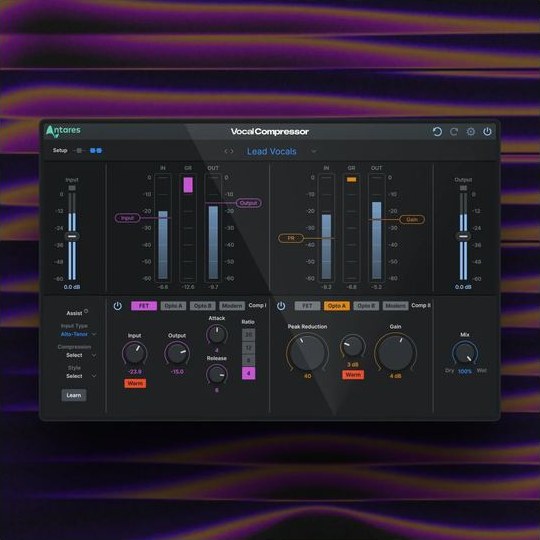Click Output fader value 0.0 dB
This screenshot has width=540, height=540.
click(463, 287)
